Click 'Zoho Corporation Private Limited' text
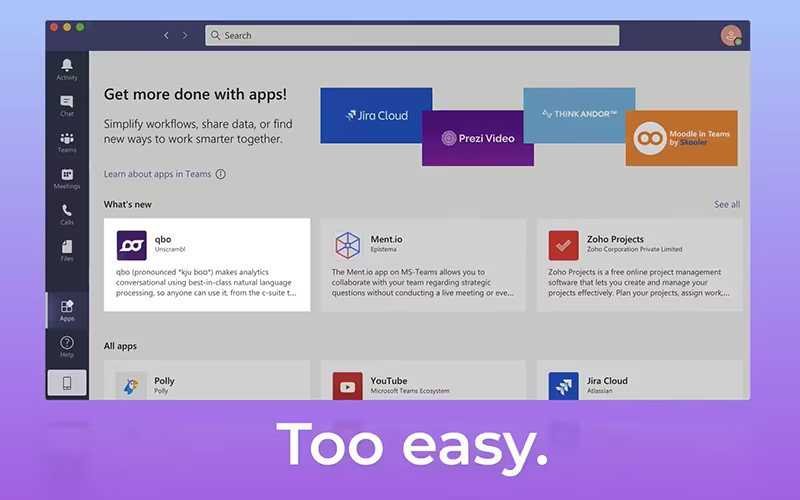 (634, 249)
